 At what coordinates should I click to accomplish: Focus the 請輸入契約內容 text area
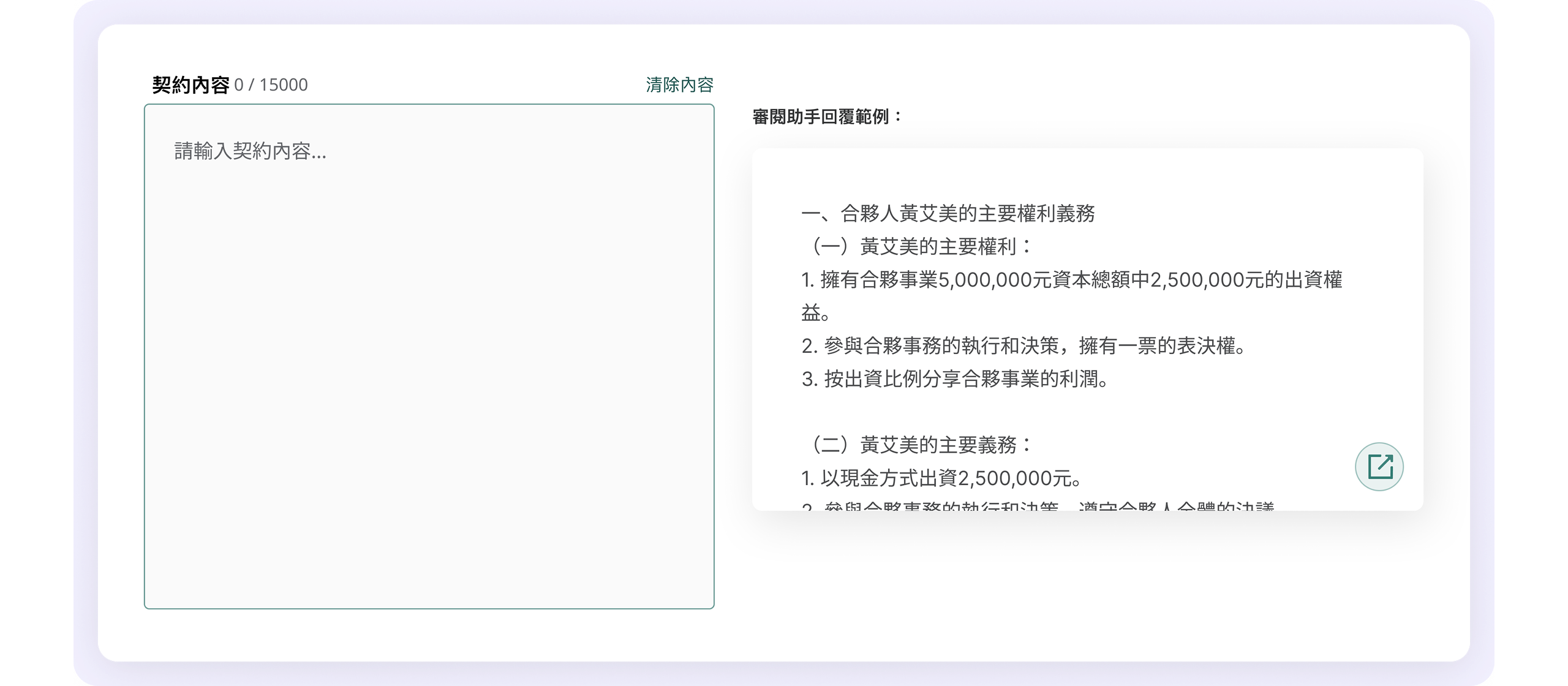click(x=429, y=355)
